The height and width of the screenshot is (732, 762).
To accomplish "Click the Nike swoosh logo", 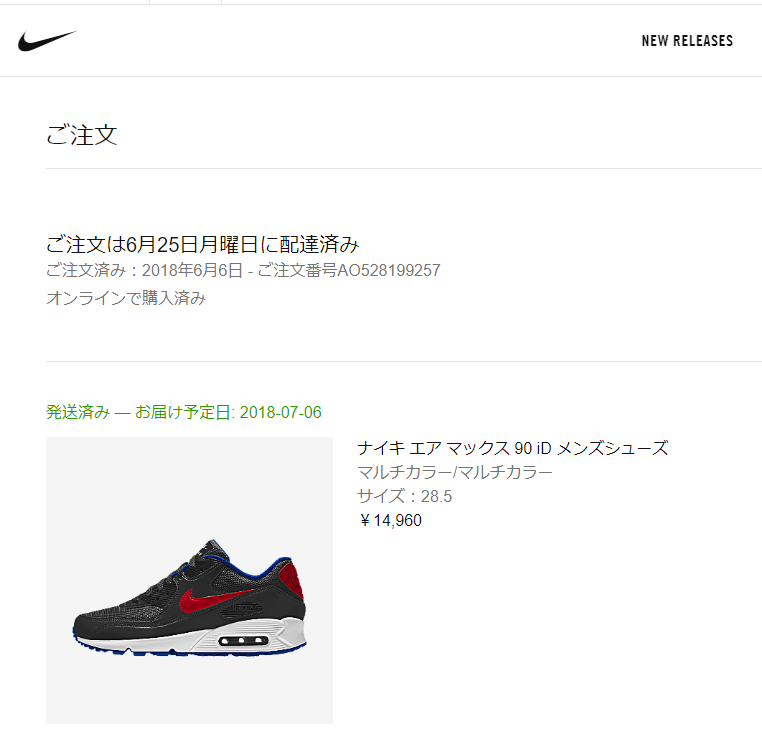I will 47,41.
